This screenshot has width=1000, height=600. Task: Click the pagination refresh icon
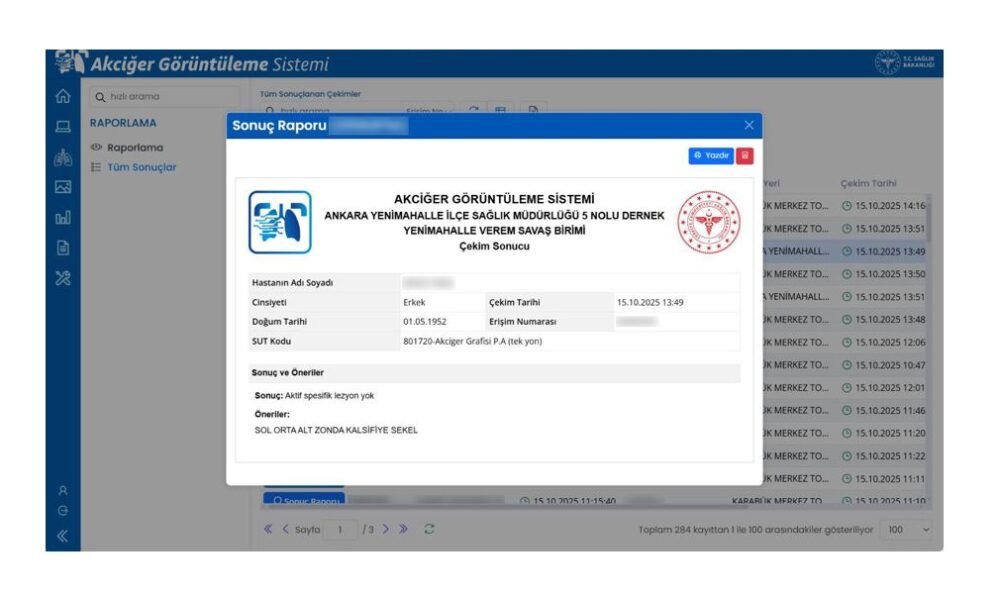pos(429,529)
